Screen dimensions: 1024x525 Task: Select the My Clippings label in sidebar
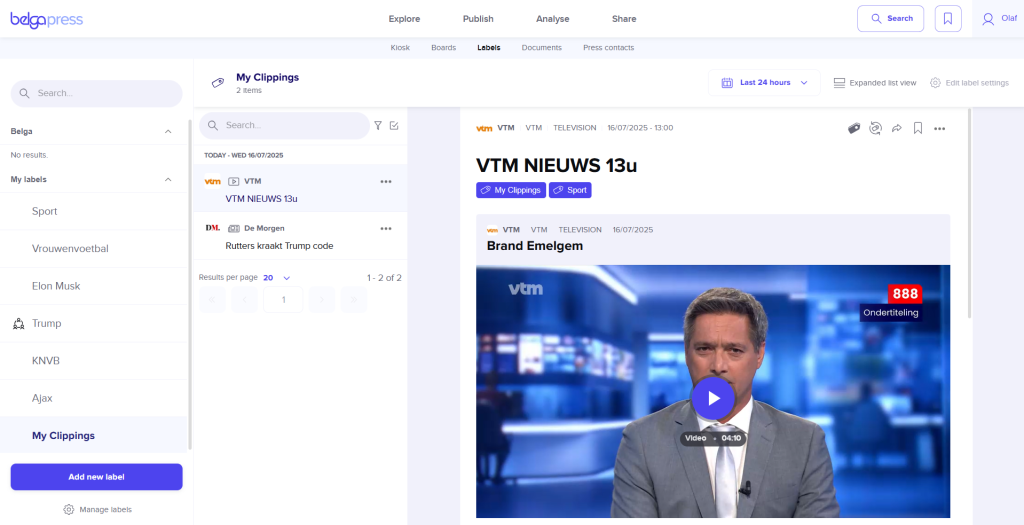[93, 436]
